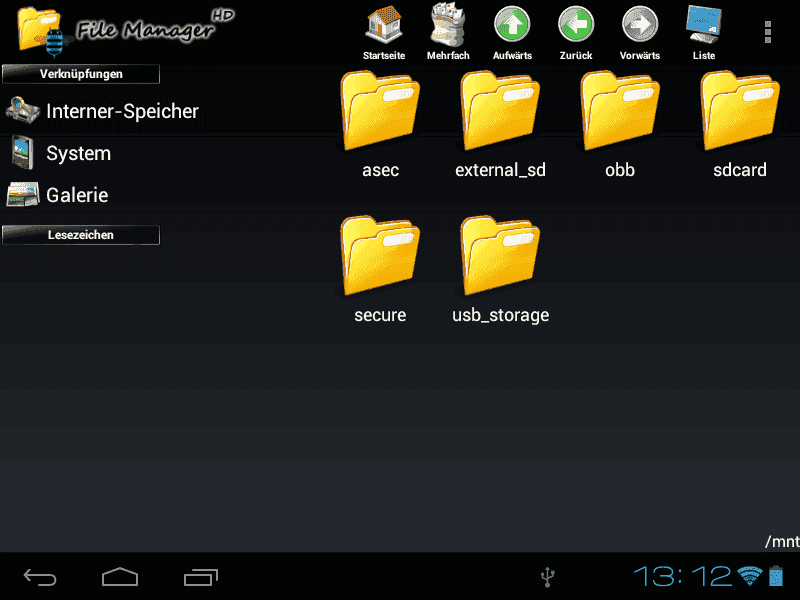Click the Galerie shortcut label
This screenshot has height=600, width=800.
77,195
